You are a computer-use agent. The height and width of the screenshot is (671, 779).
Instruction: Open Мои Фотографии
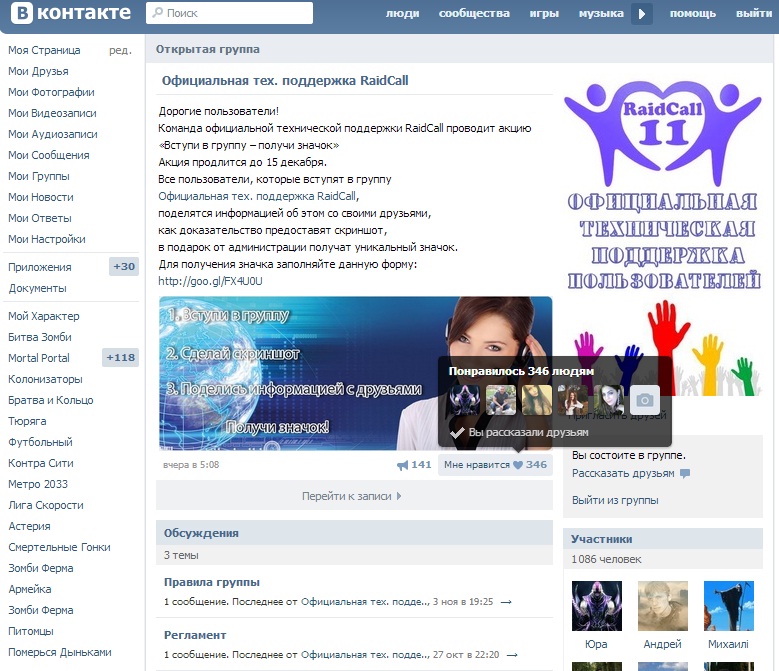(51, 92)
